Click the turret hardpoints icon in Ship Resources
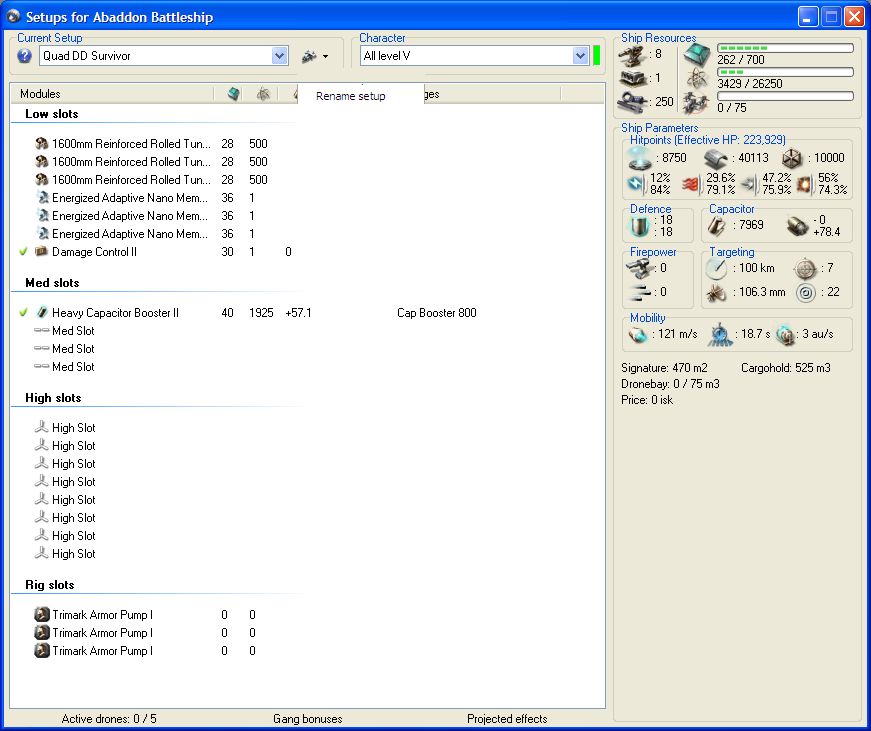This screenshot has width=871, height=731. (x=633, y=55)
